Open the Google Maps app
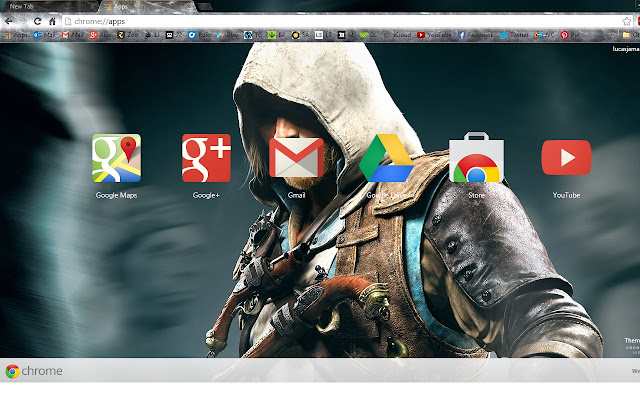The image size is (640, 400). coord(116,158)
